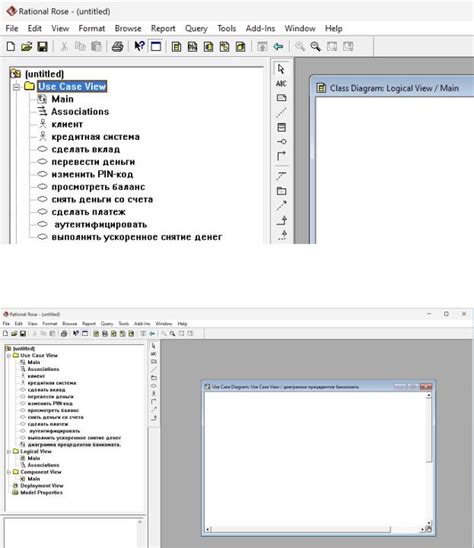Click Browse Previous Diagram blue arrow, upper toolbar
474x548 pixels.
point(278,46)
